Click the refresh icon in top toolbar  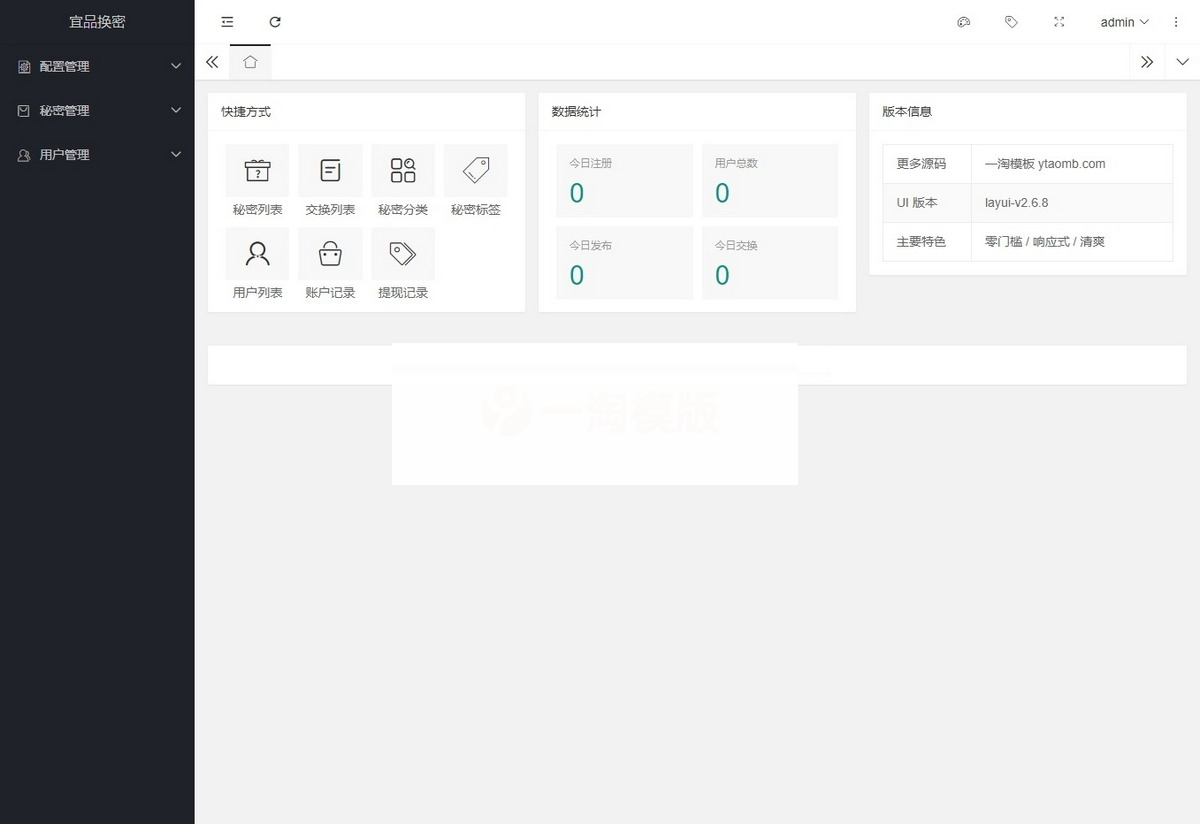tap(275, 22)
